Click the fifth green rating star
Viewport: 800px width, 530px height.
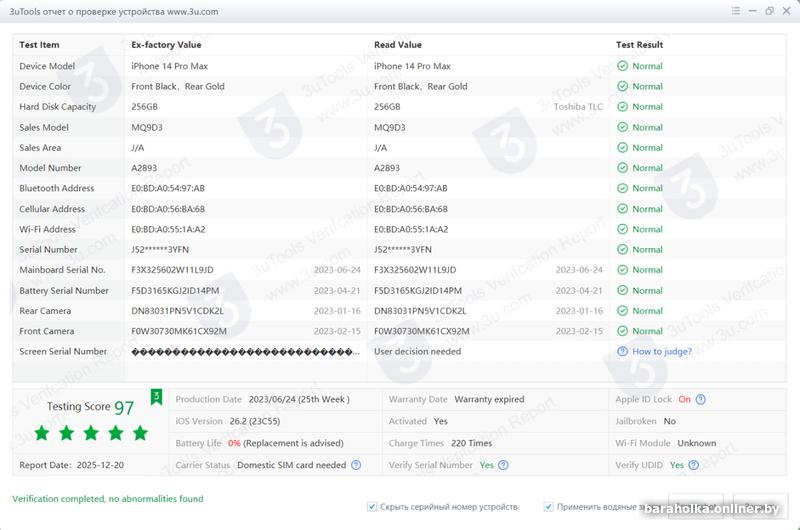point(140,433)
